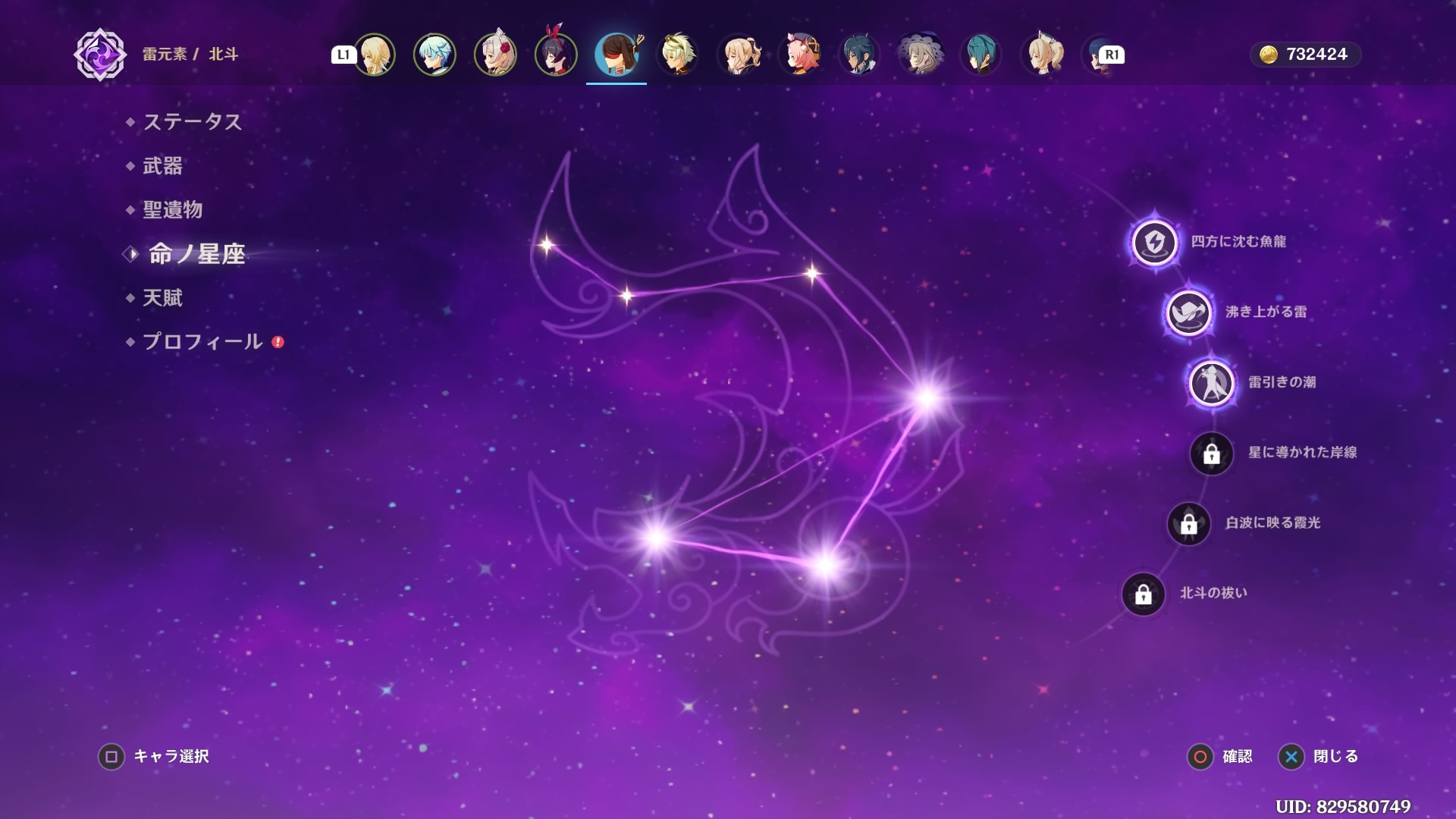Open the ステータス menu
The height and width of the screenshot is (819, 1456).
[192, 121]
